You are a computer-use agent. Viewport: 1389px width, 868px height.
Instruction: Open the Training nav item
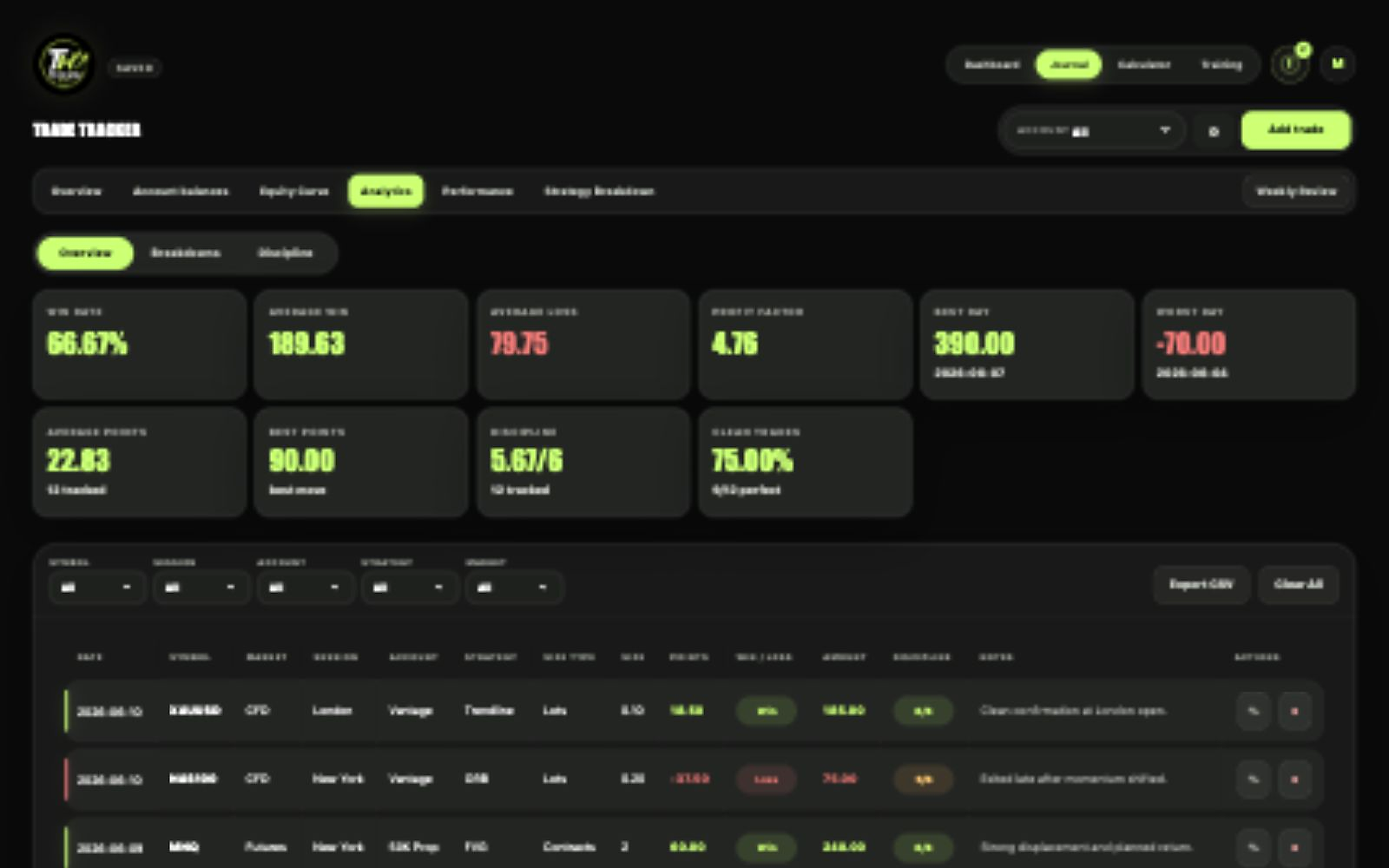[x=1221, y=64]
